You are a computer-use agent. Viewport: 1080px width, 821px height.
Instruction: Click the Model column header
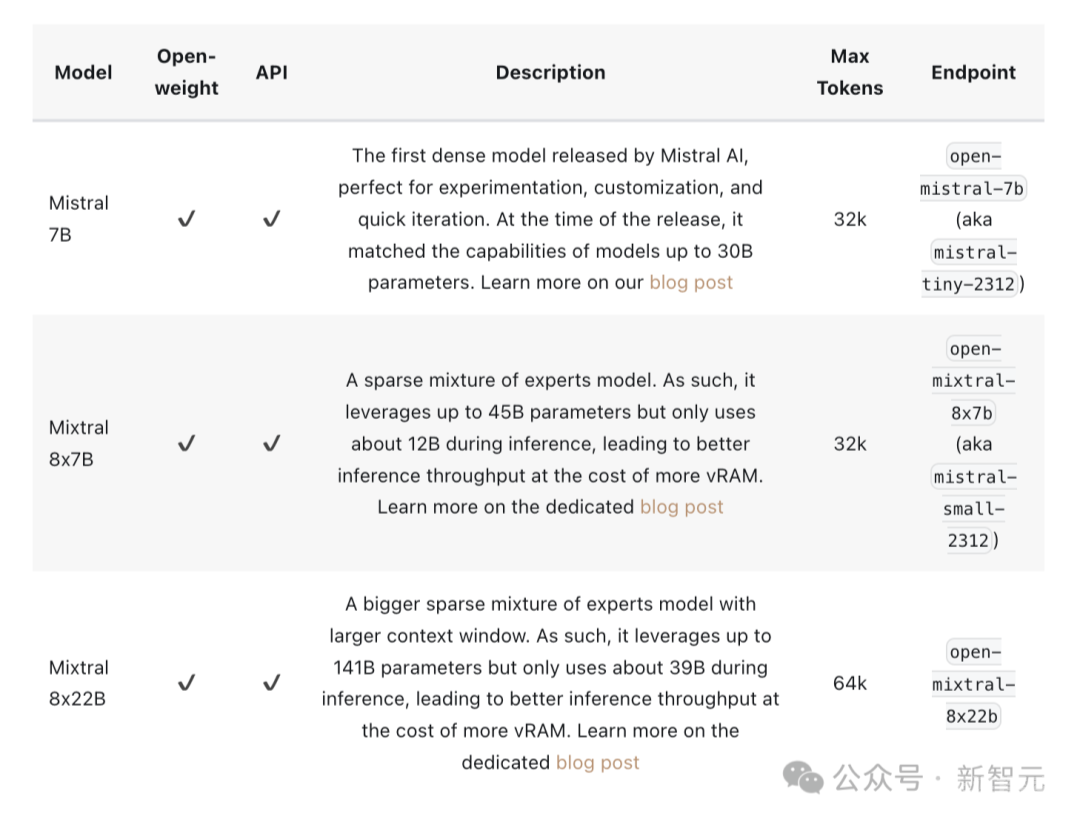coord(83,72)
